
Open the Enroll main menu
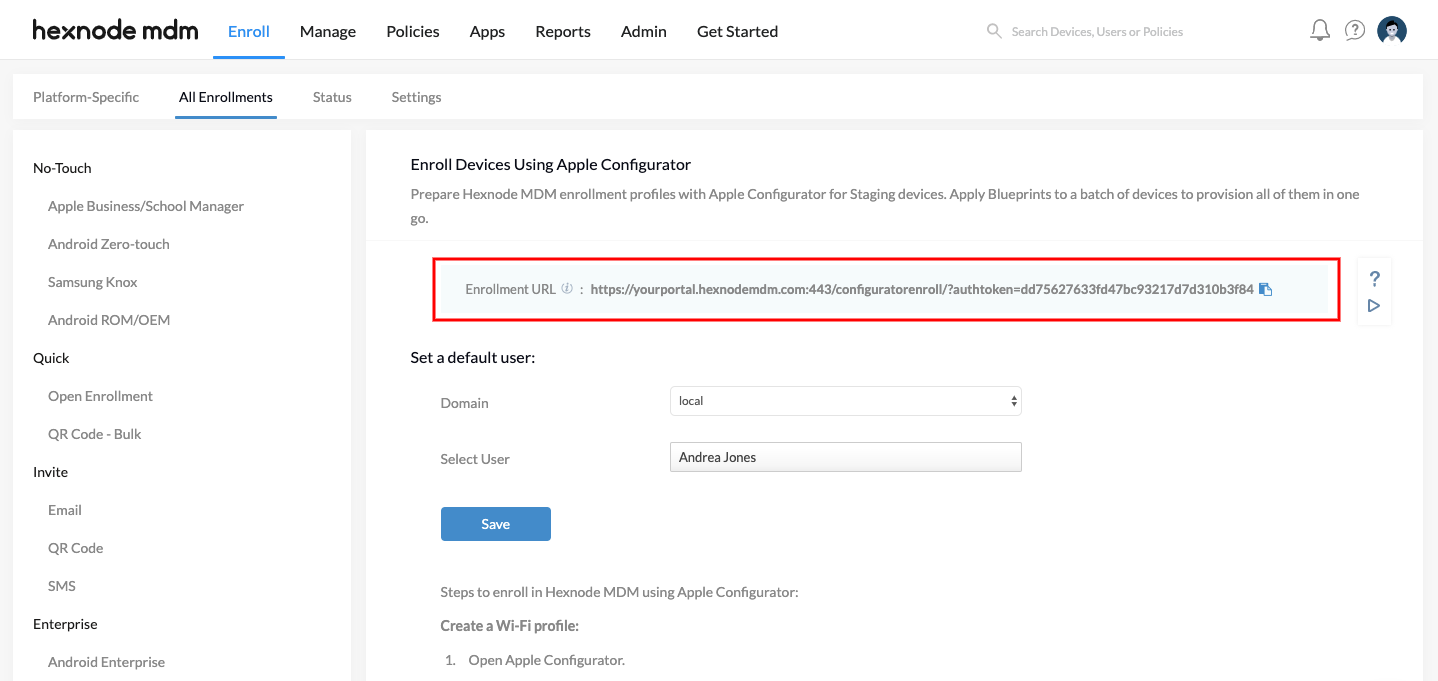click(x=249, y=31)
